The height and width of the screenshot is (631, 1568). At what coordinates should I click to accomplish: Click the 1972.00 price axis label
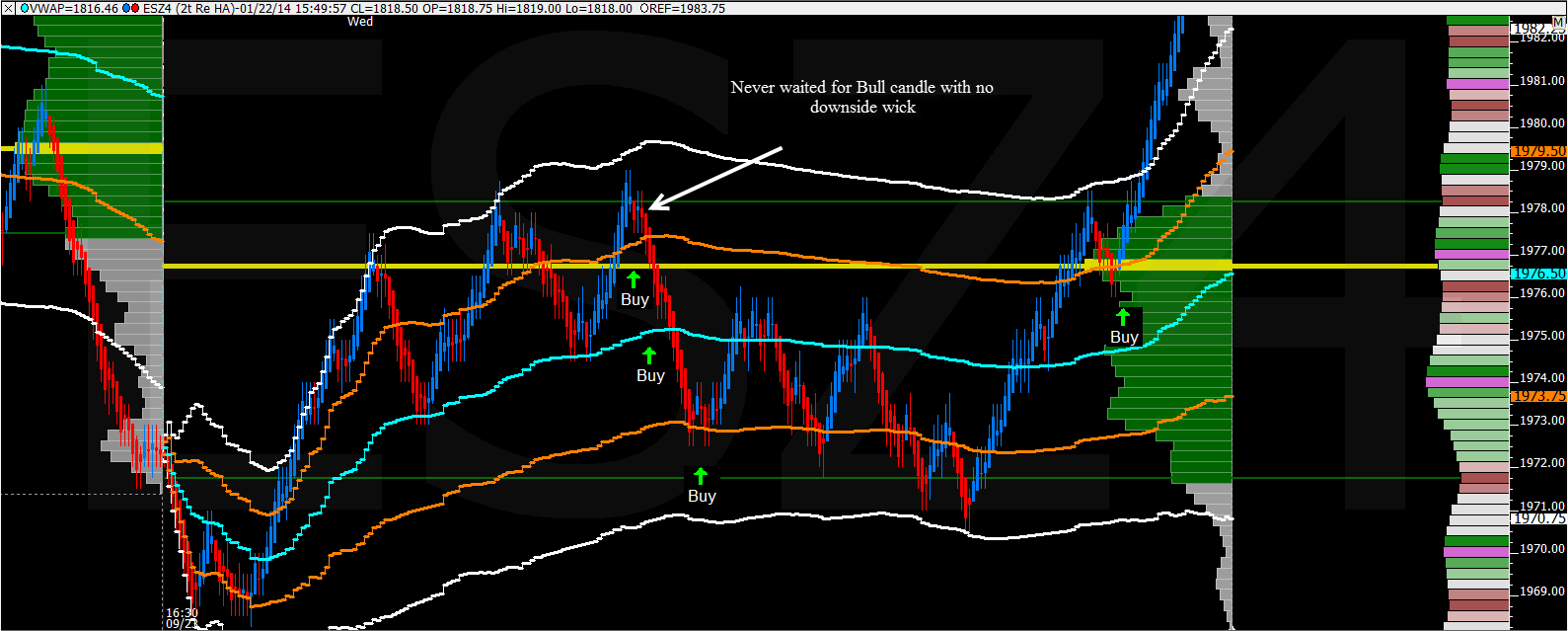click(x=1542, y=463)
